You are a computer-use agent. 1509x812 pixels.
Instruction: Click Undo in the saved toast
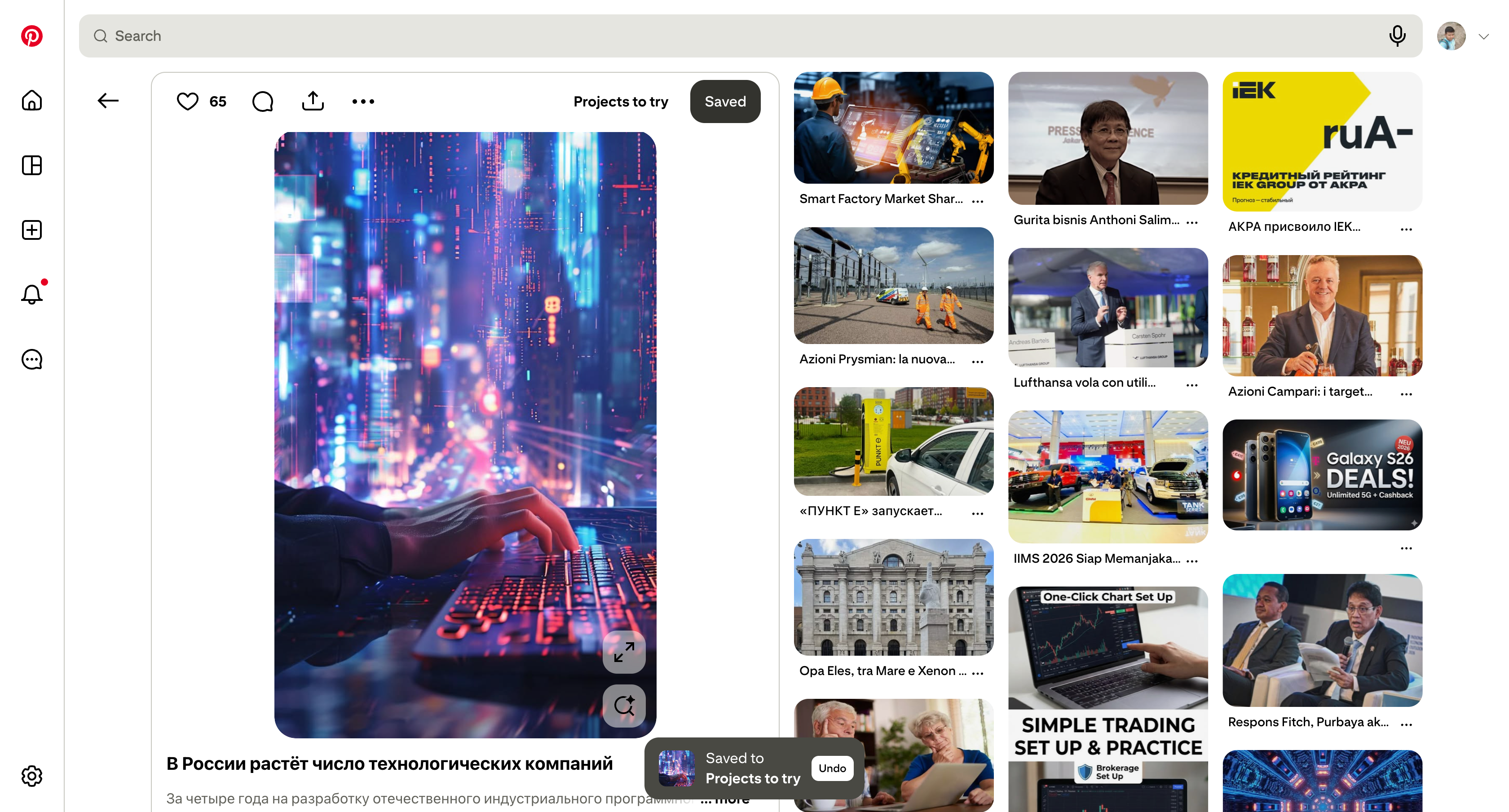click(832, 768)
